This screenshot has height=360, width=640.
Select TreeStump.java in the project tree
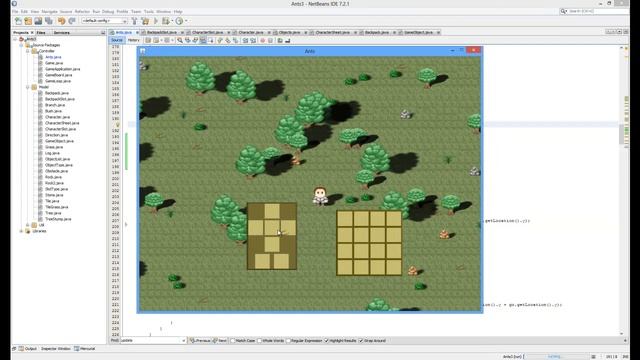pos(58,219)
